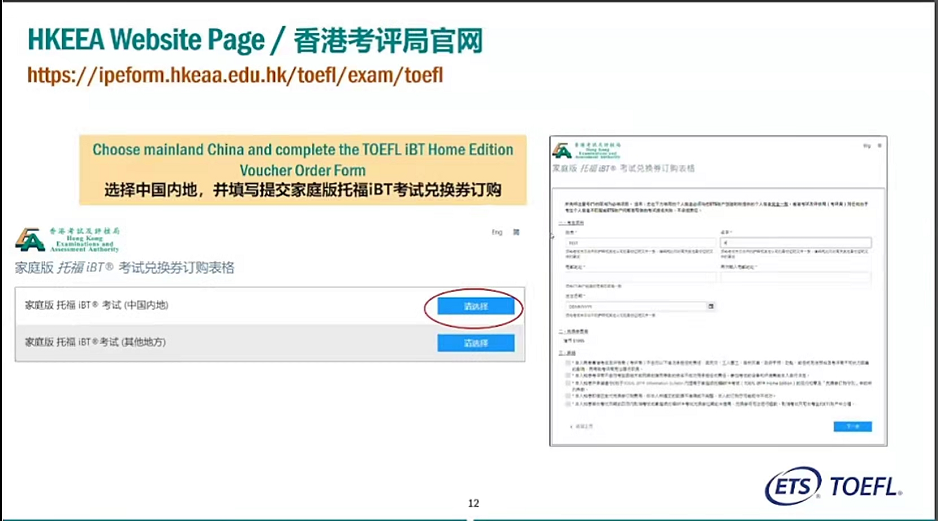Select the row text 家庭版 托福 iBT 考试 (其他地方)
Screen dimensions: 938x521
click(x=95, y=342)
